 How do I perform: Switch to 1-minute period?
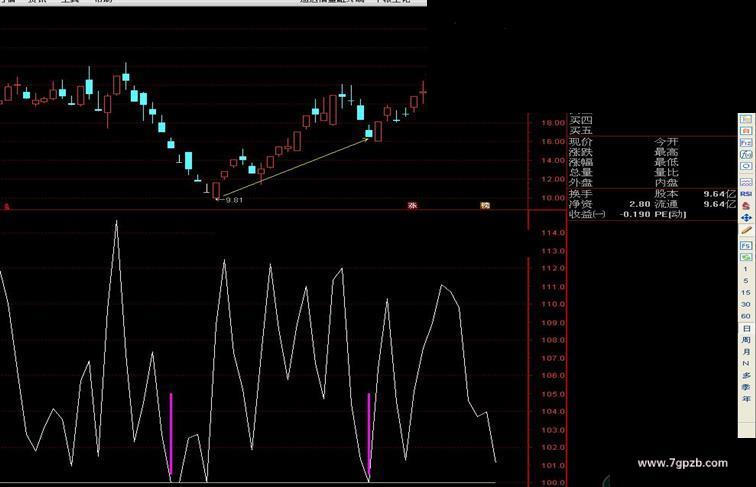[746, 269]
